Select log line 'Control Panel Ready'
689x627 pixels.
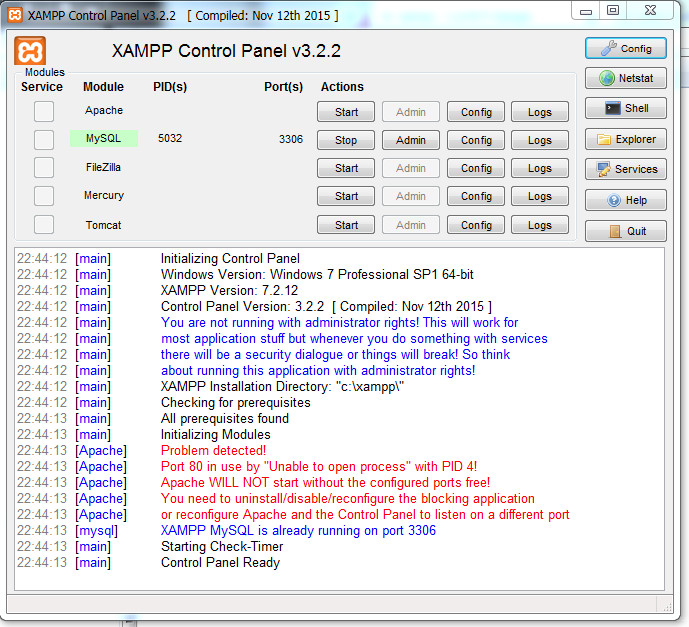tap(221, 562)
